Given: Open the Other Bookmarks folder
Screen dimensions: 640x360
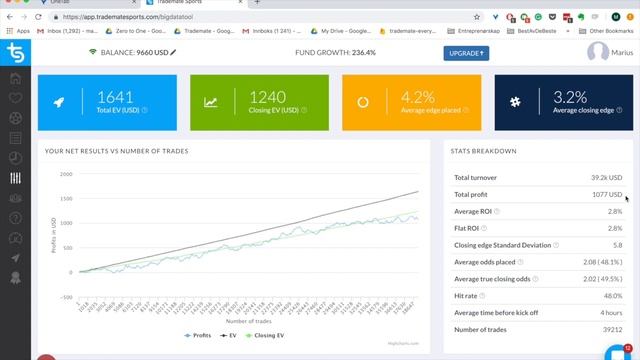Looking at the screenshot, I should (x=606, y=31).
